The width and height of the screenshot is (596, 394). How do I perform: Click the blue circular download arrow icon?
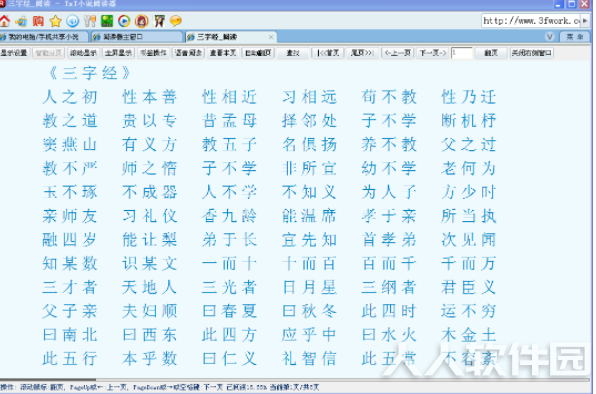click(x=73, y=21)
